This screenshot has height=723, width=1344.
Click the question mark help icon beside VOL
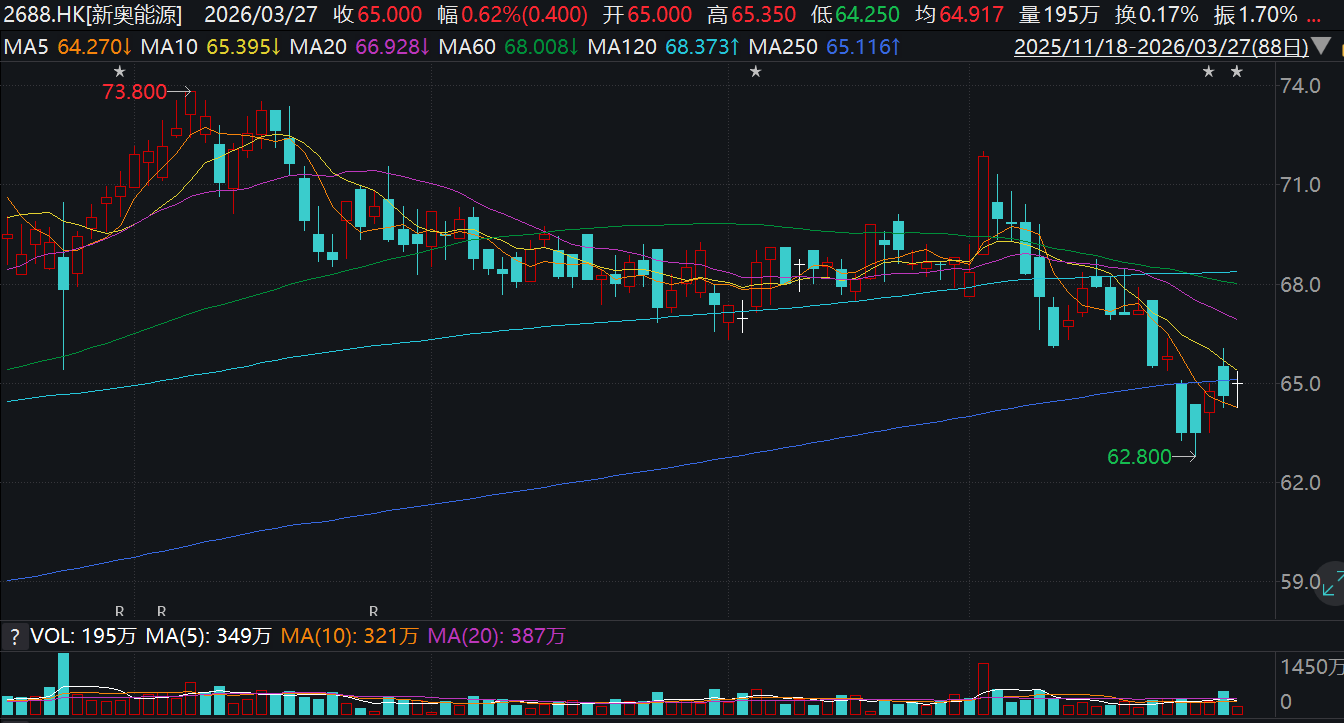pyautogui.click(x=14, y=637)
